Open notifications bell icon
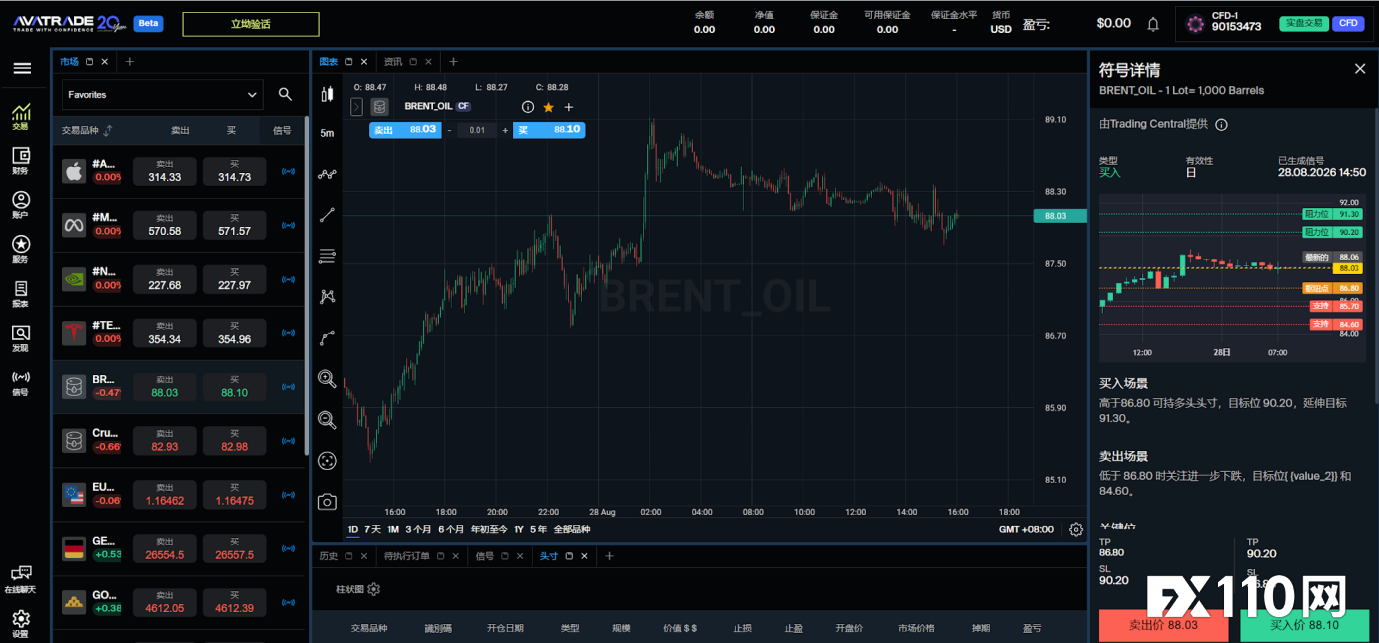Screen dimensions: 1379x643 pyautogui.click(x=1153, y=23)
